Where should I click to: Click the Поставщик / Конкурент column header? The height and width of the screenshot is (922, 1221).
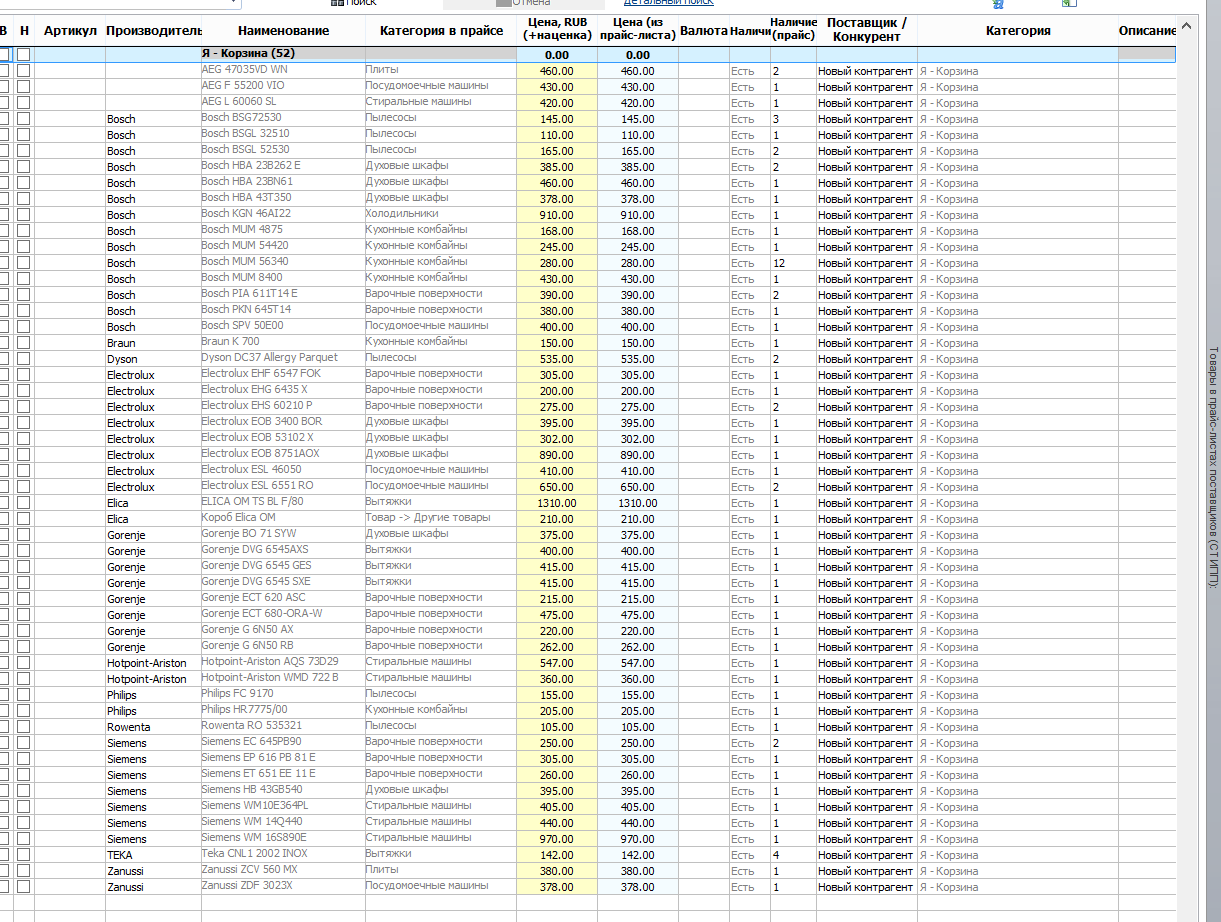point(867,31)
